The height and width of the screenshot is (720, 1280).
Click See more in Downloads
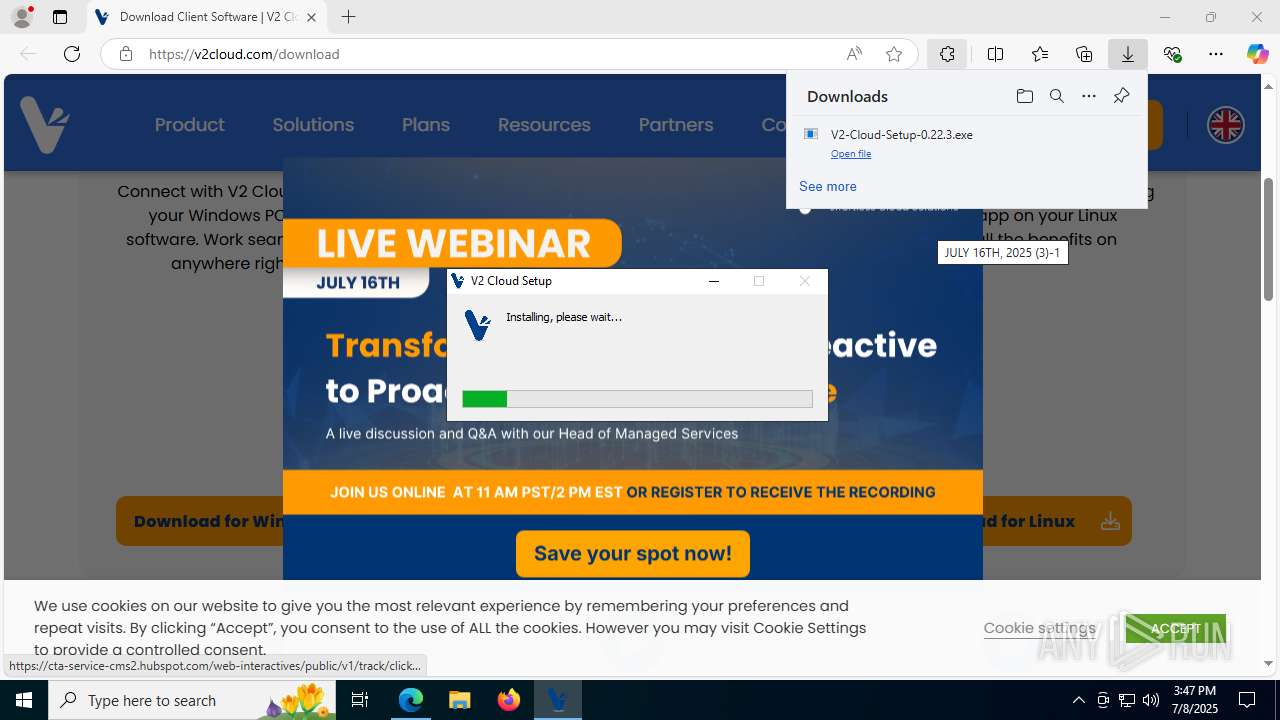(828, 186)
